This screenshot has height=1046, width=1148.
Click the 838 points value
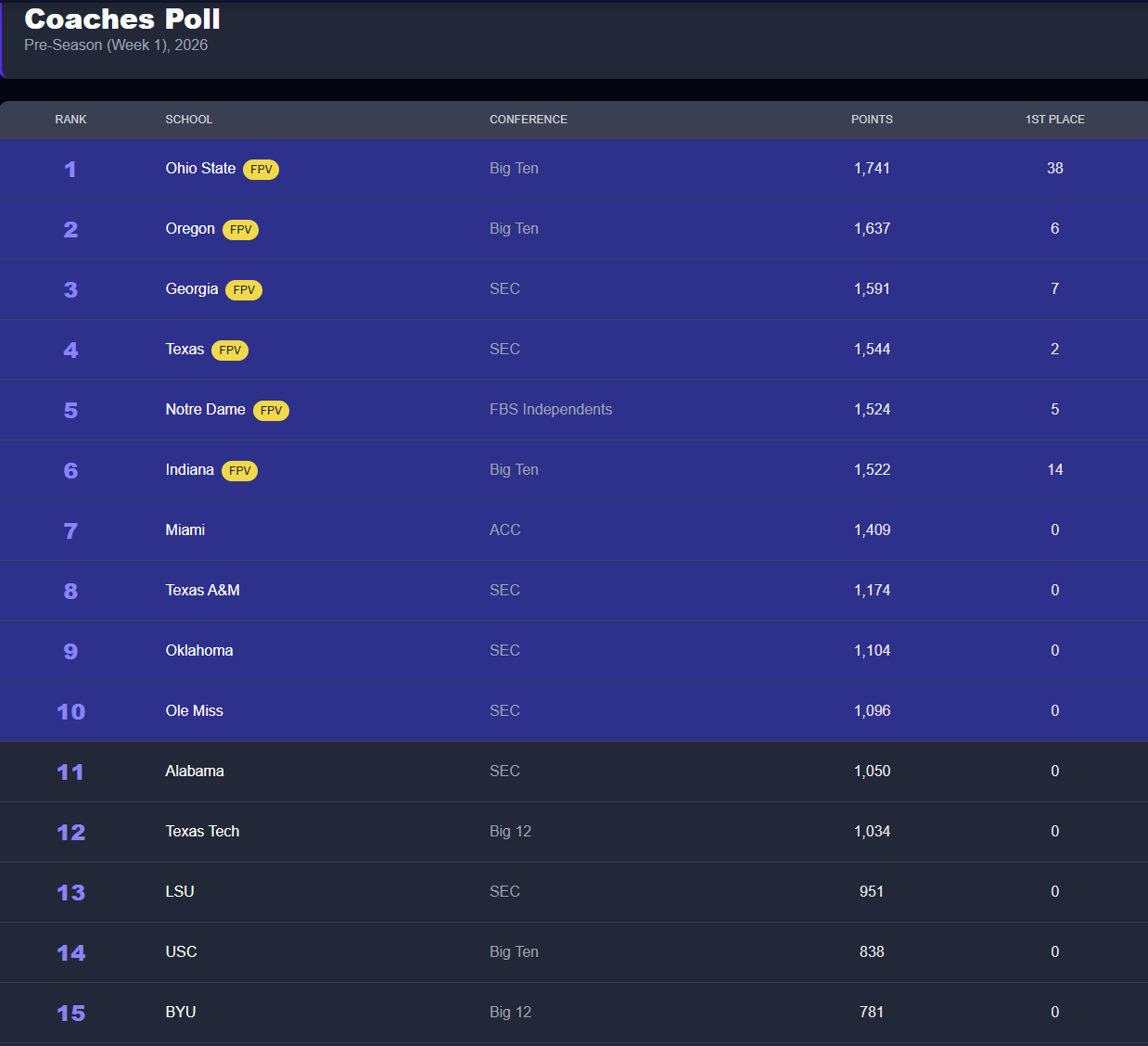872,951
